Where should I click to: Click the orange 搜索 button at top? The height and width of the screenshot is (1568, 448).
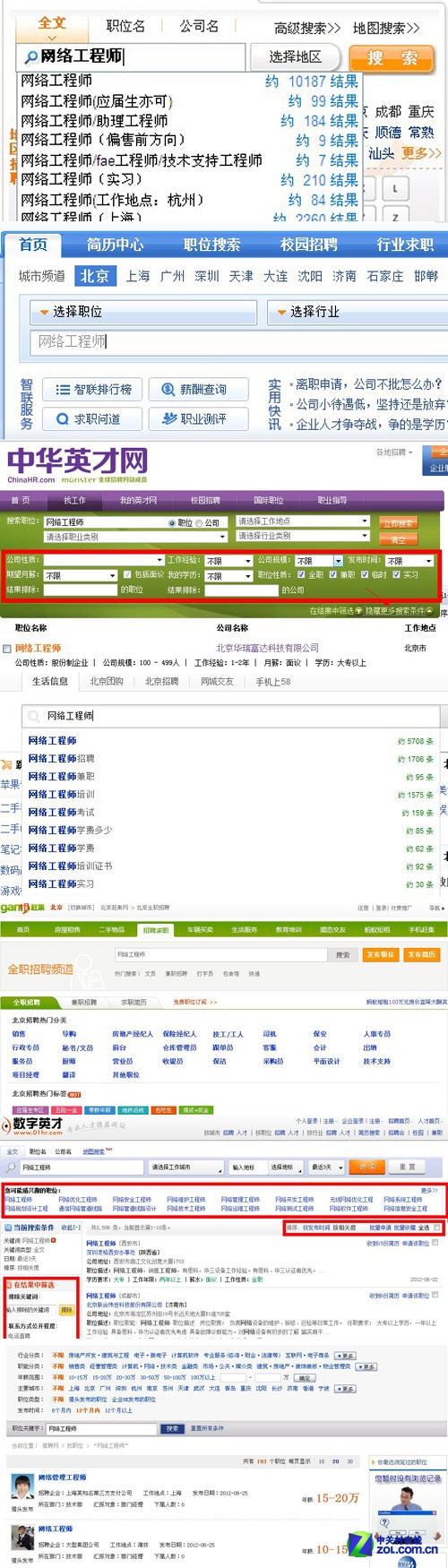(x=391, y=57)
